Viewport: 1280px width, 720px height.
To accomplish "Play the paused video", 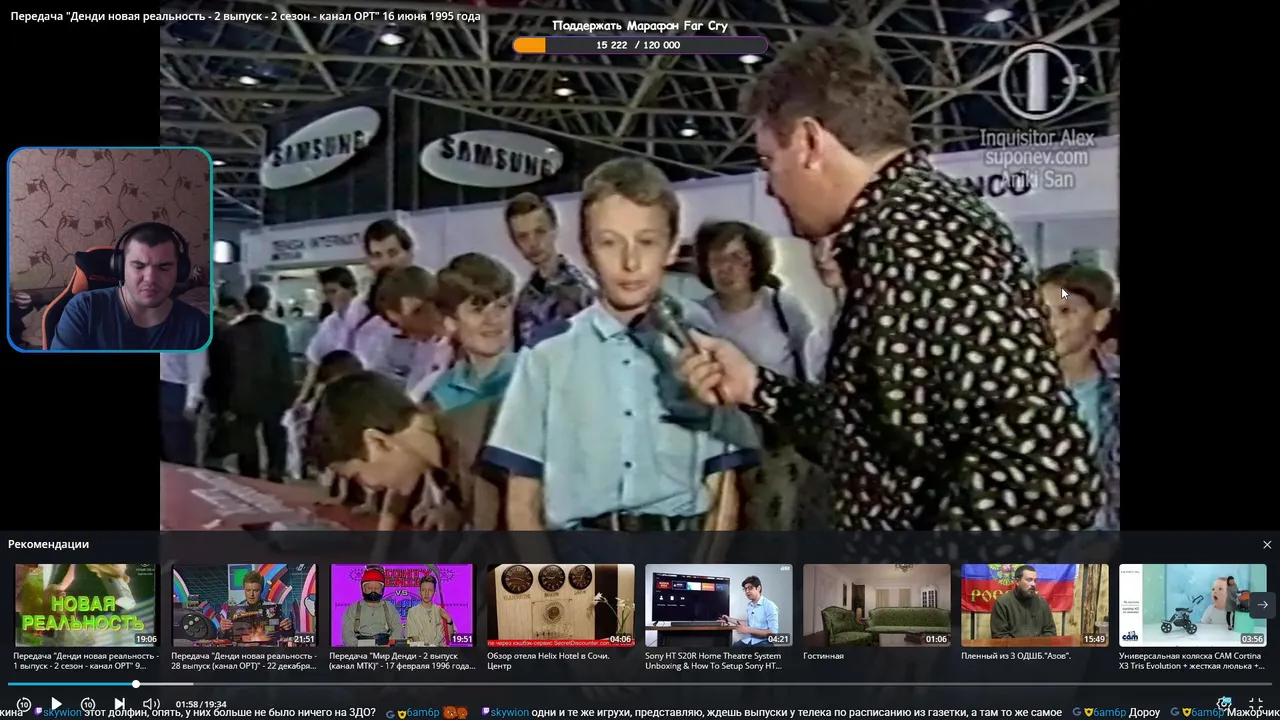I will coord(56,704).
